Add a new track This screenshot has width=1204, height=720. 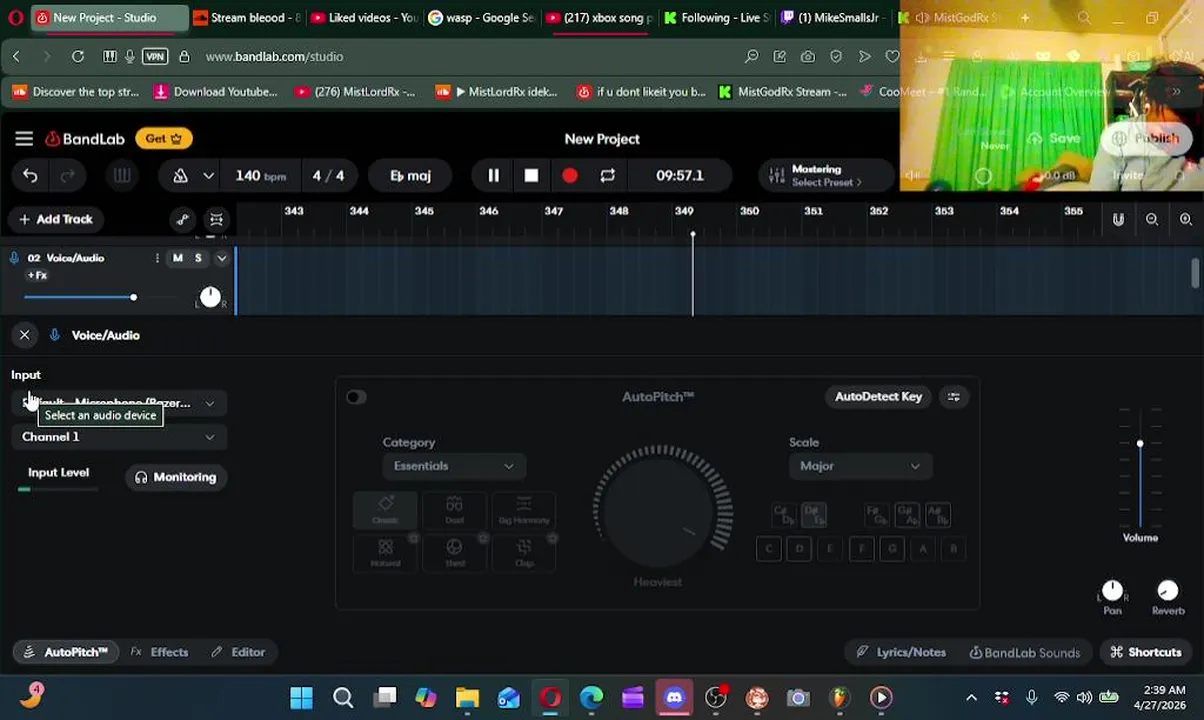pyautogui.click(x=55, y=220)
